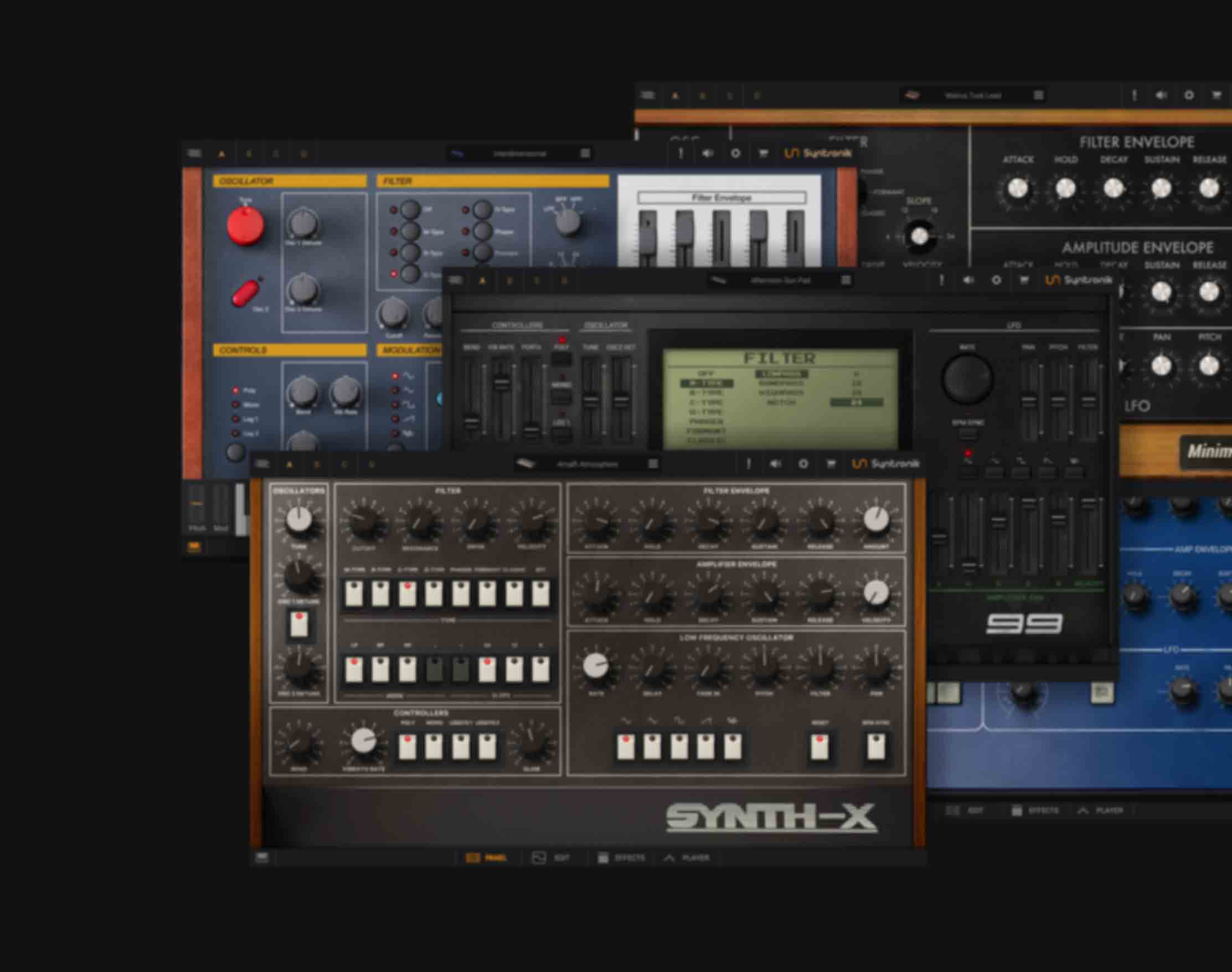Screen dimensions: 1232x972
Task: Click Vib Rate slider in 99 window
Action: coord(501,382)
